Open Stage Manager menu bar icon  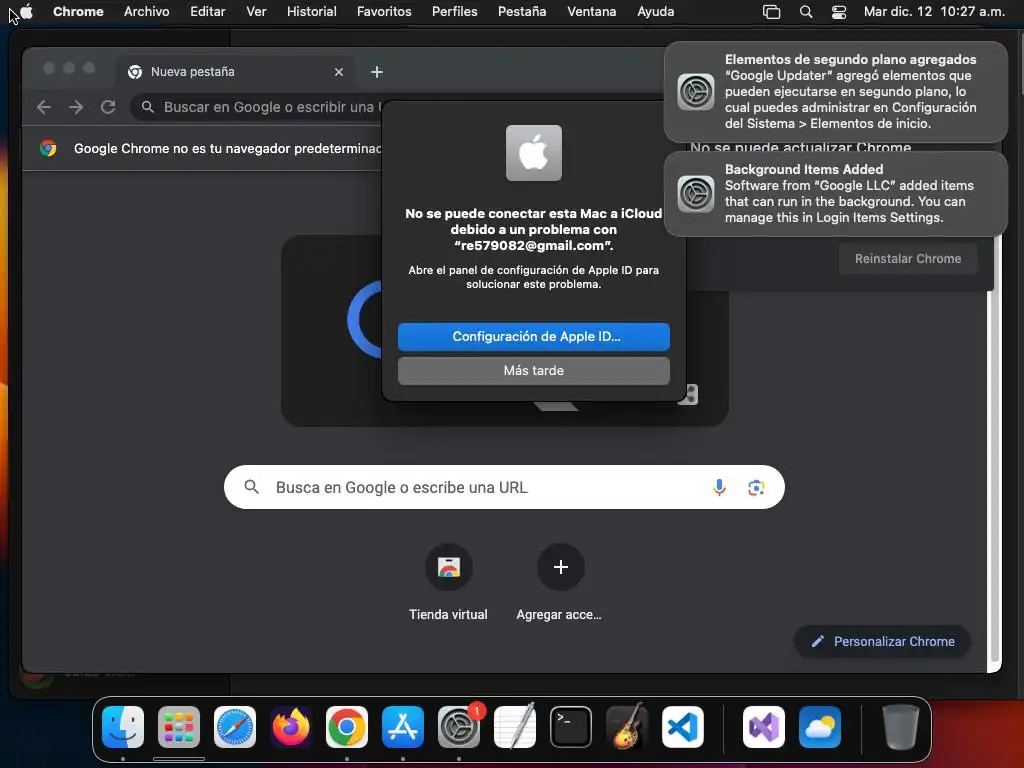pyautogui.click(x=771, y=12)
